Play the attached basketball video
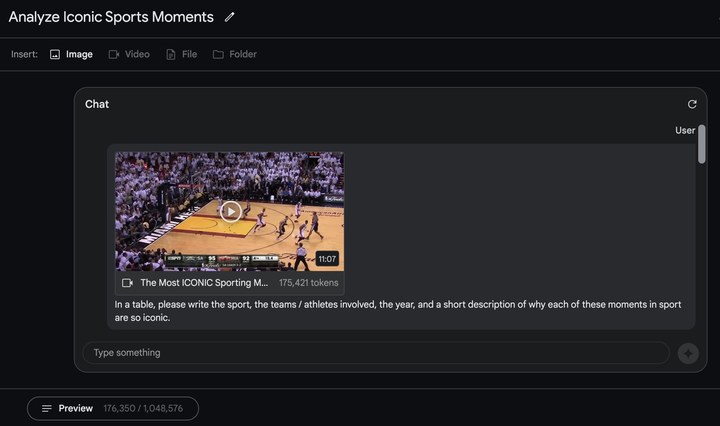 click(231, 212)
